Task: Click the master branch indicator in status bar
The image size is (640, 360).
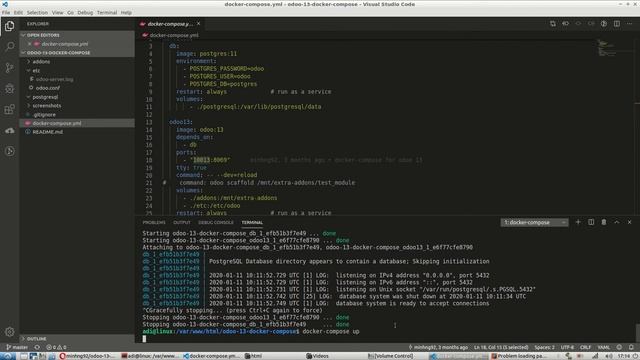Action: [17, 347]
